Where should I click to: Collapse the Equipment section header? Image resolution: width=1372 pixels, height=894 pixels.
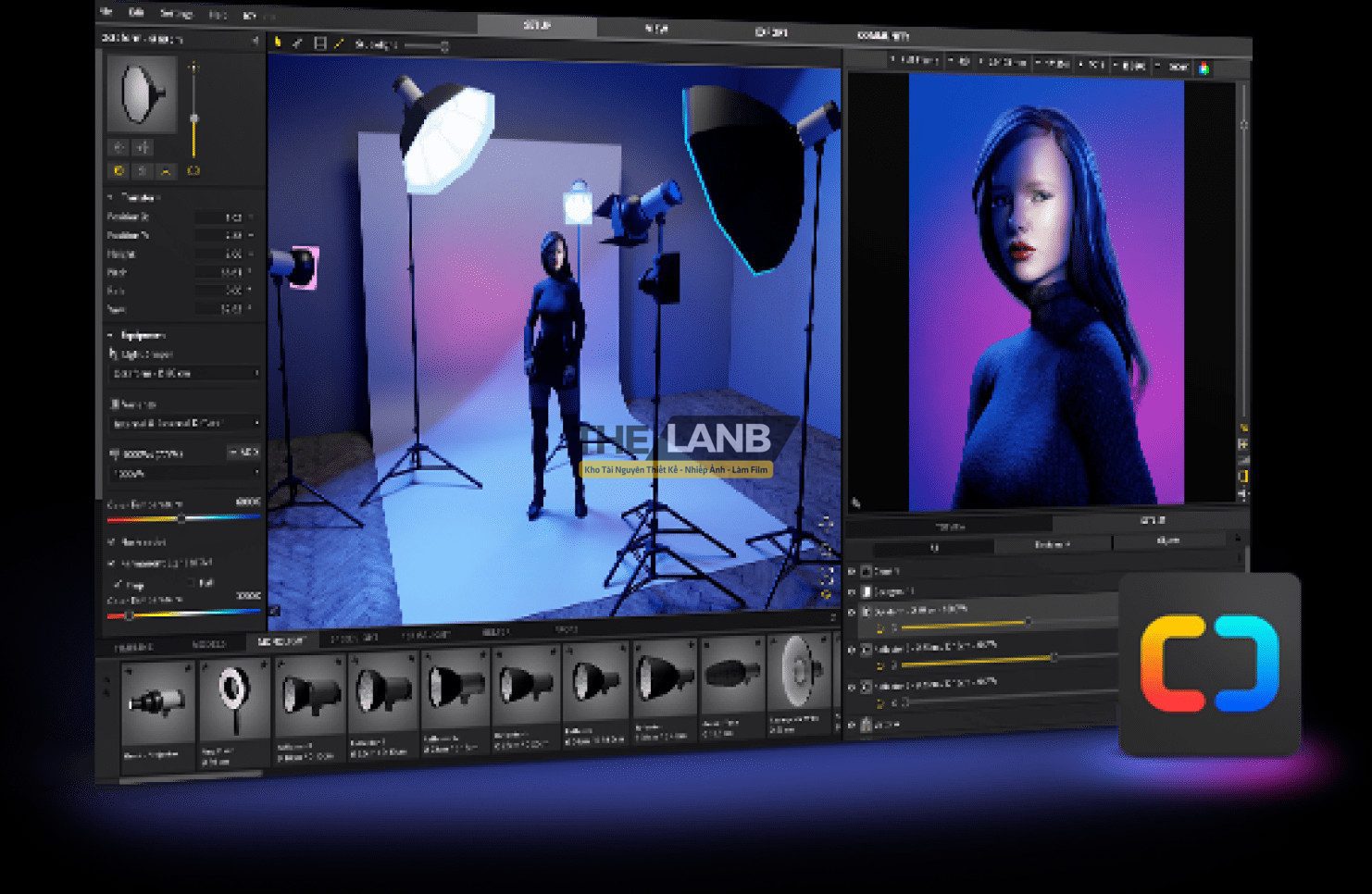coord(111,335)
